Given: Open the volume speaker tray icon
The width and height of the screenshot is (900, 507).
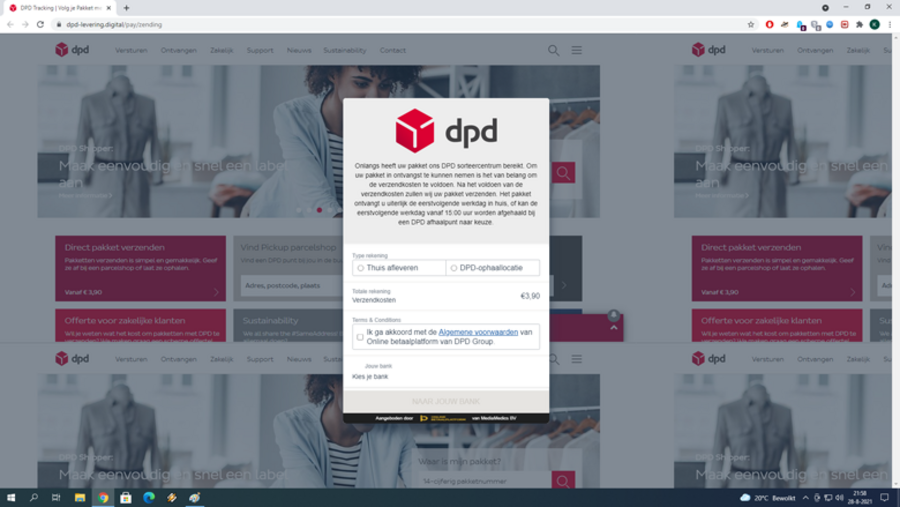Looking at the screenshot, I should (840, 498).
